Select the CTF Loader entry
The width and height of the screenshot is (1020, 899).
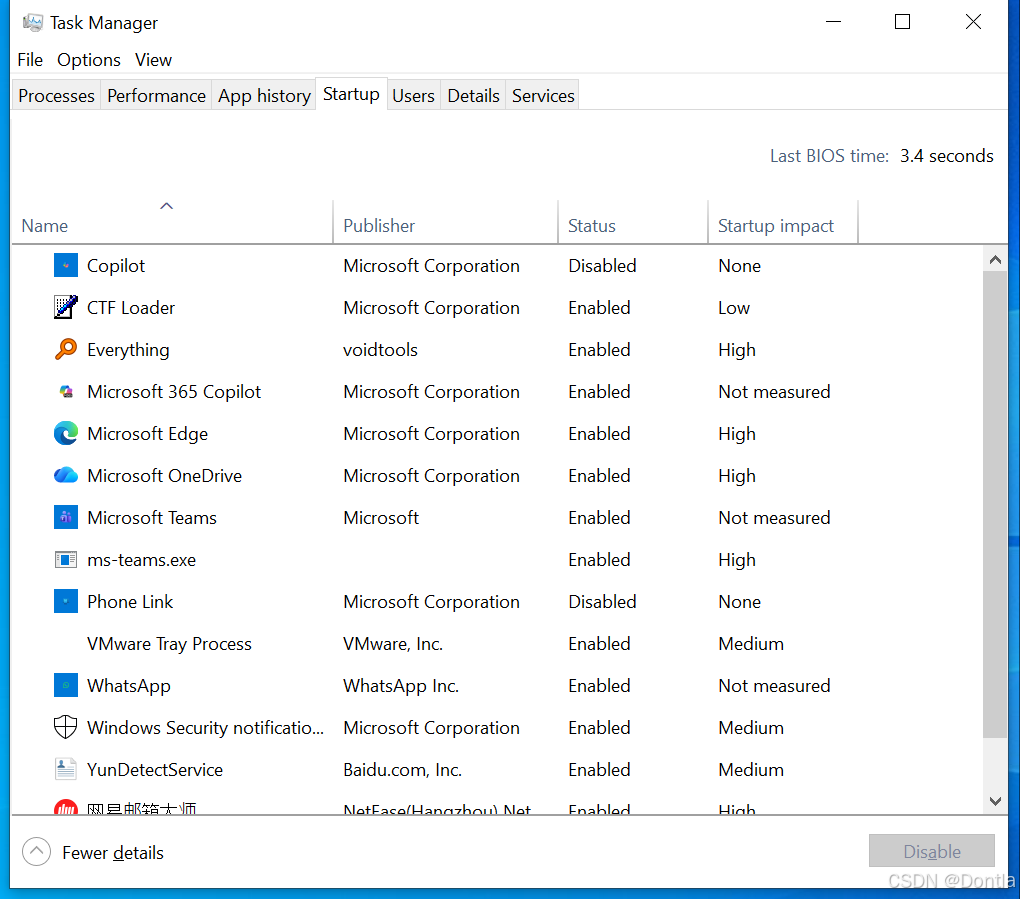131,308
